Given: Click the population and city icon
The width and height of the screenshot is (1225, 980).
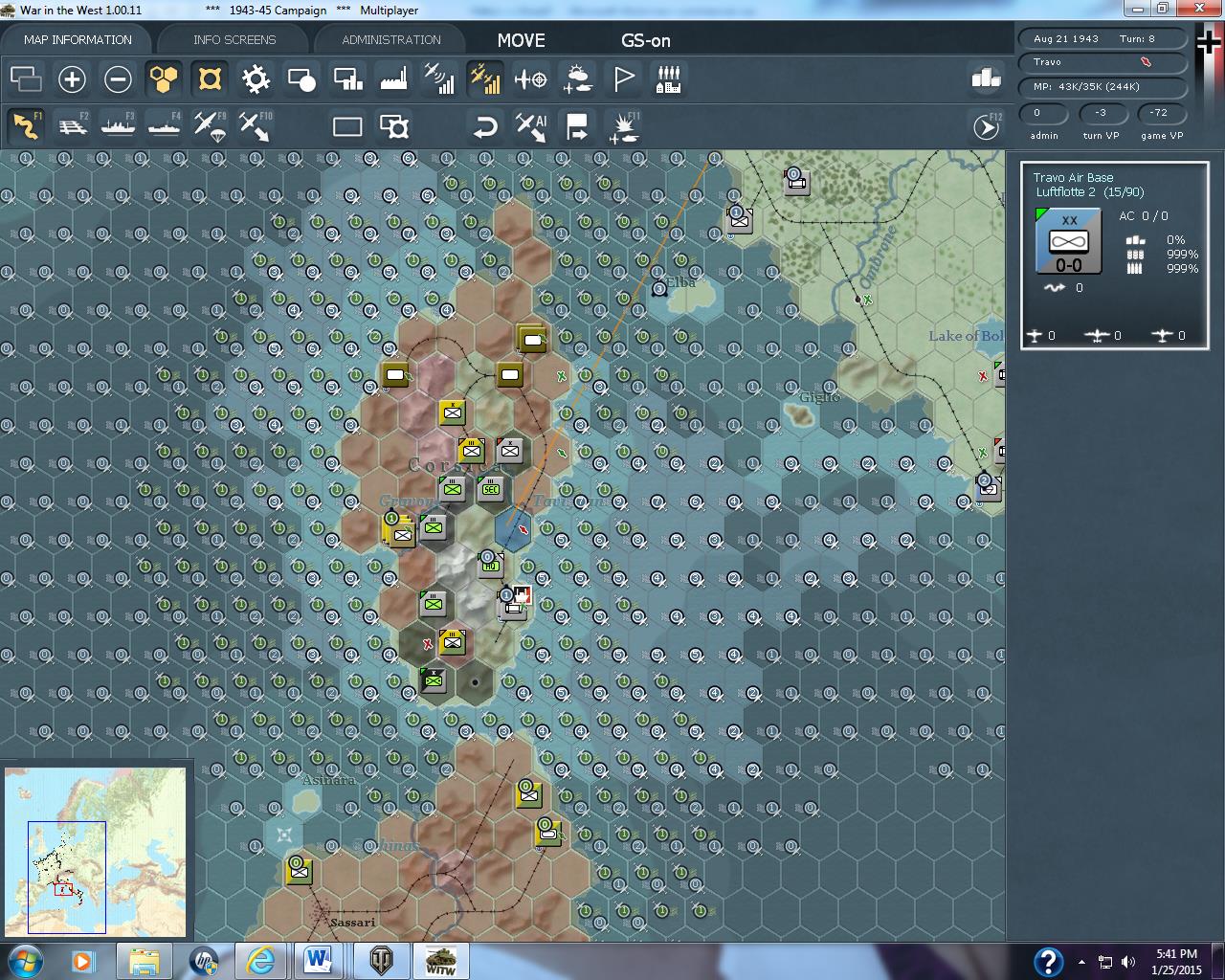Looking at the screenshot, I should 669,79.
